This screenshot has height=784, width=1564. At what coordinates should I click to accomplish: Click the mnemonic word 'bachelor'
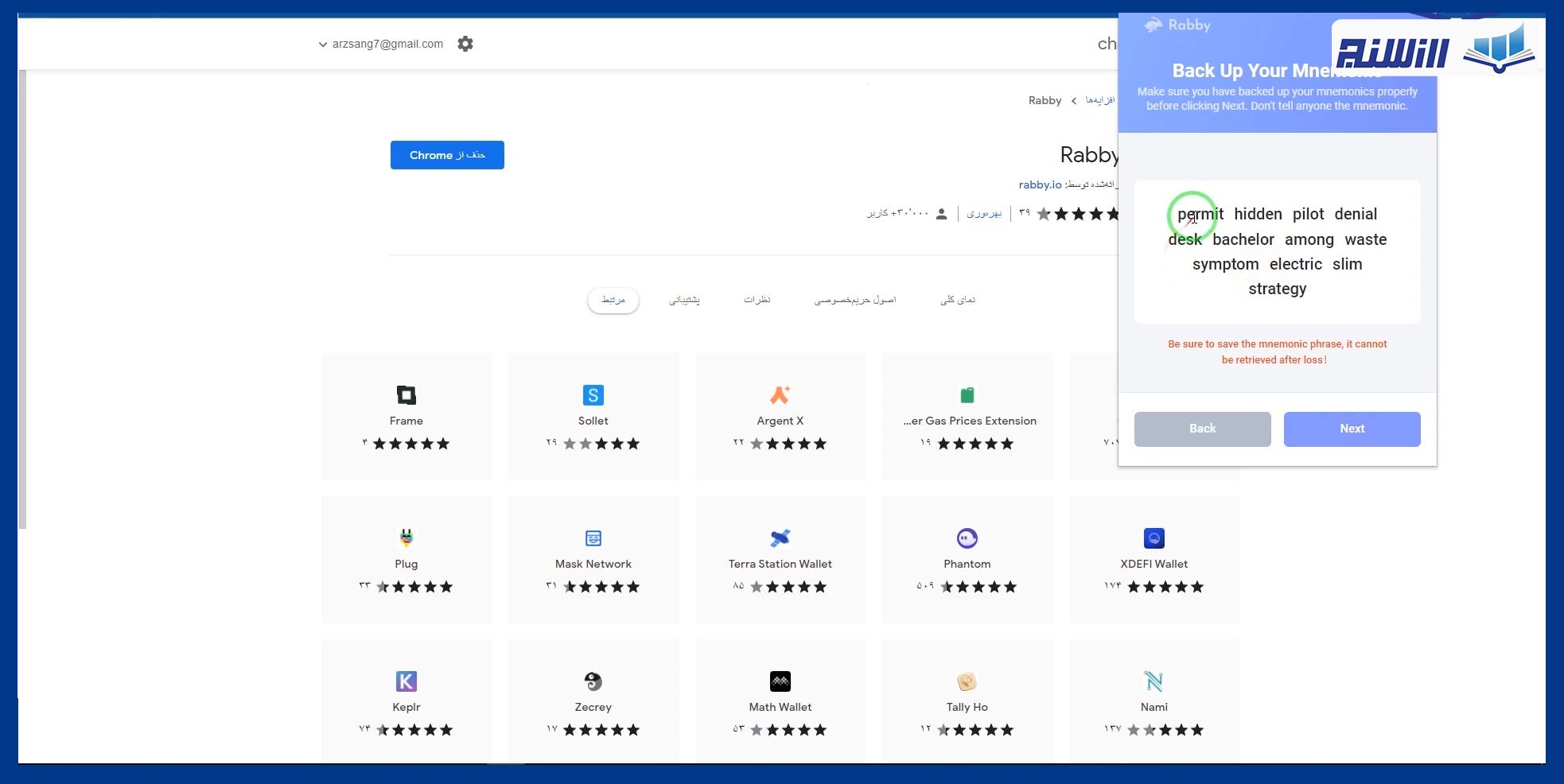click(x=1243, y=239)
